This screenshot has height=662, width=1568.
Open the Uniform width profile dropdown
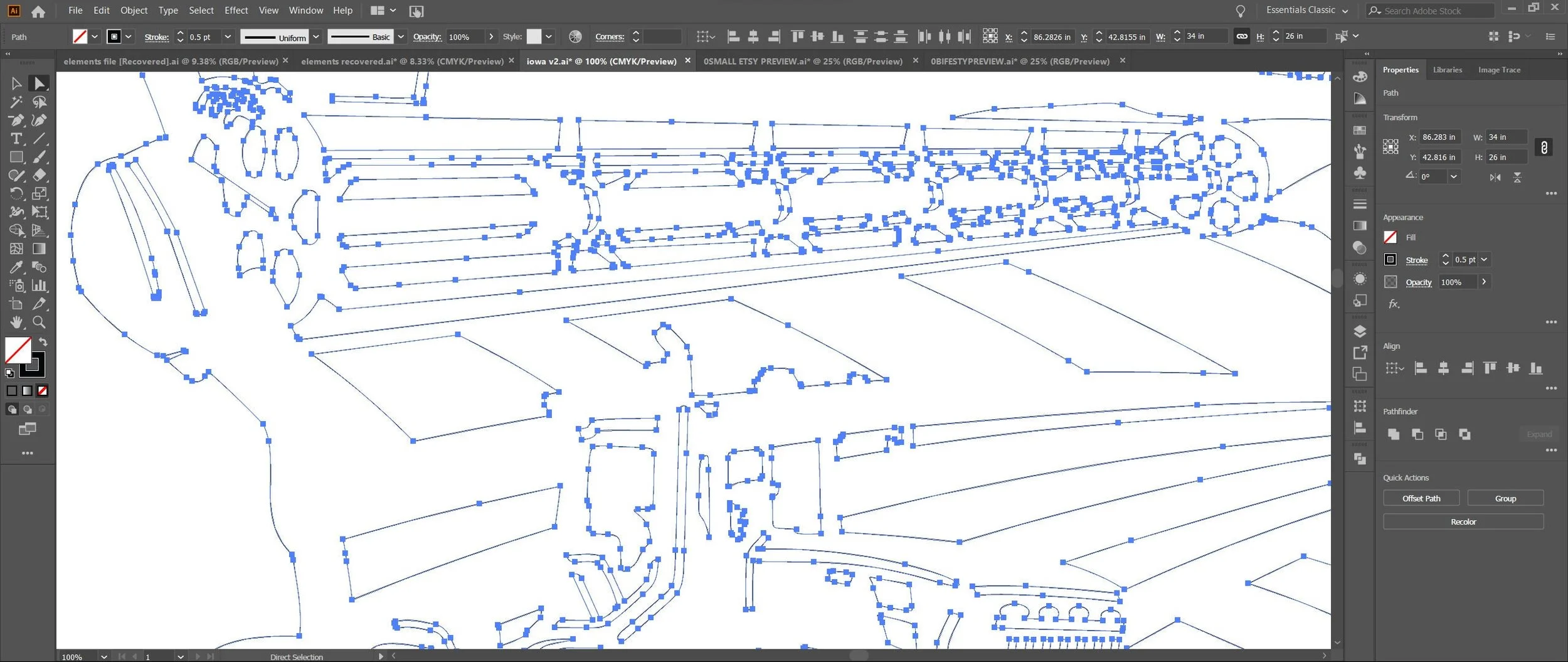pos(316,37)
